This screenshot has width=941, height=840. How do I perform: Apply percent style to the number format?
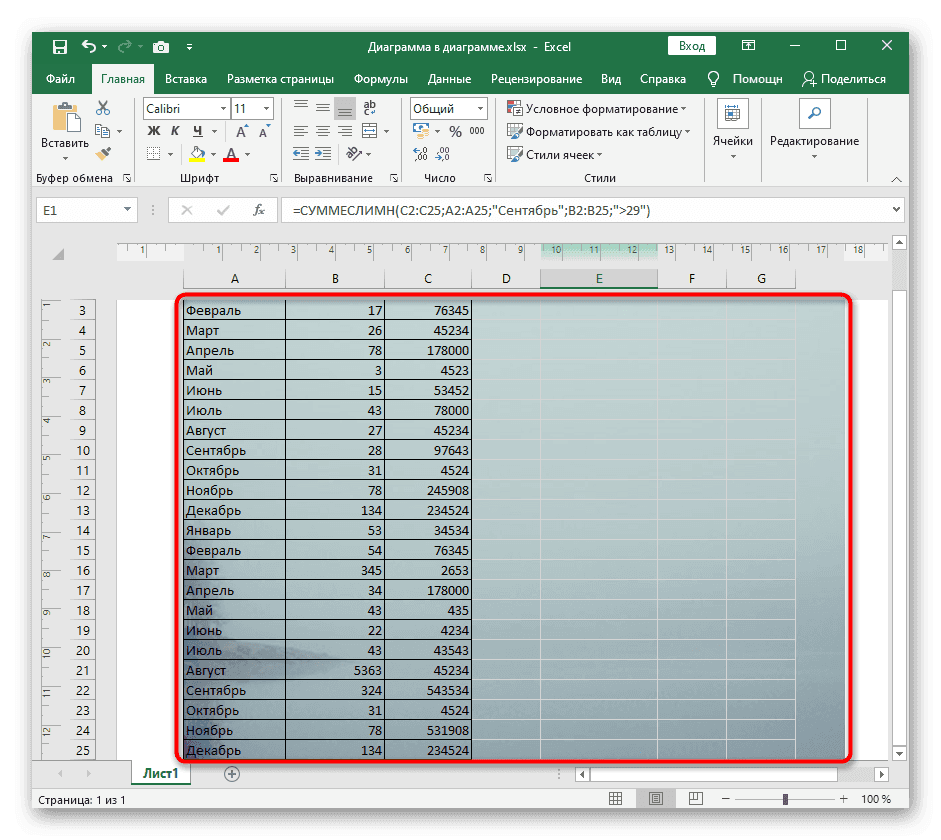tap(455, 132)
